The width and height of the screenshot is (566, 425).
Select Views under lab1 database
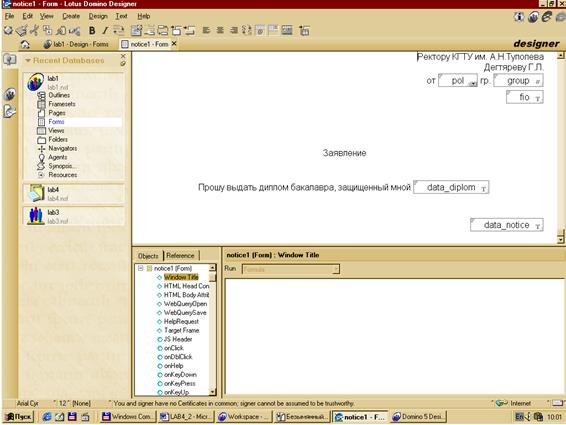point(56,130)
